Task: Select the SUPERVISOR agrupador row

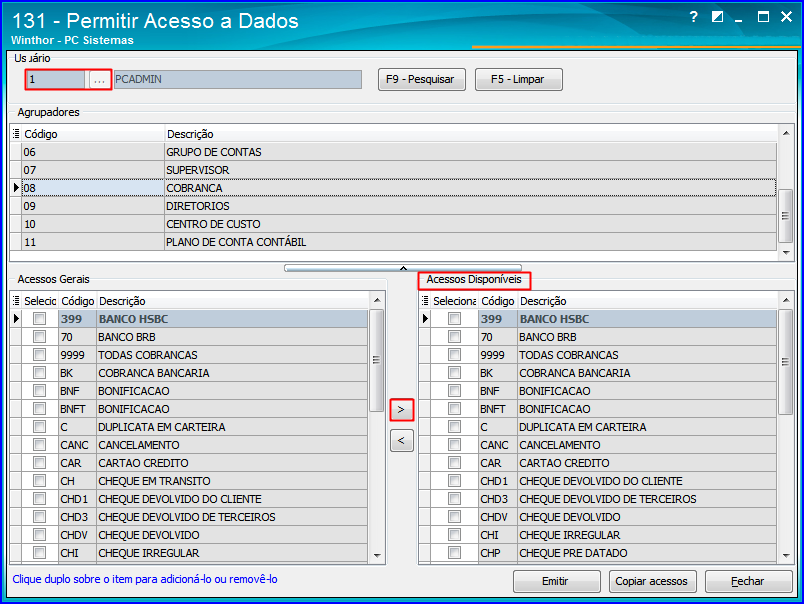Action: click(x=399, y=170)
